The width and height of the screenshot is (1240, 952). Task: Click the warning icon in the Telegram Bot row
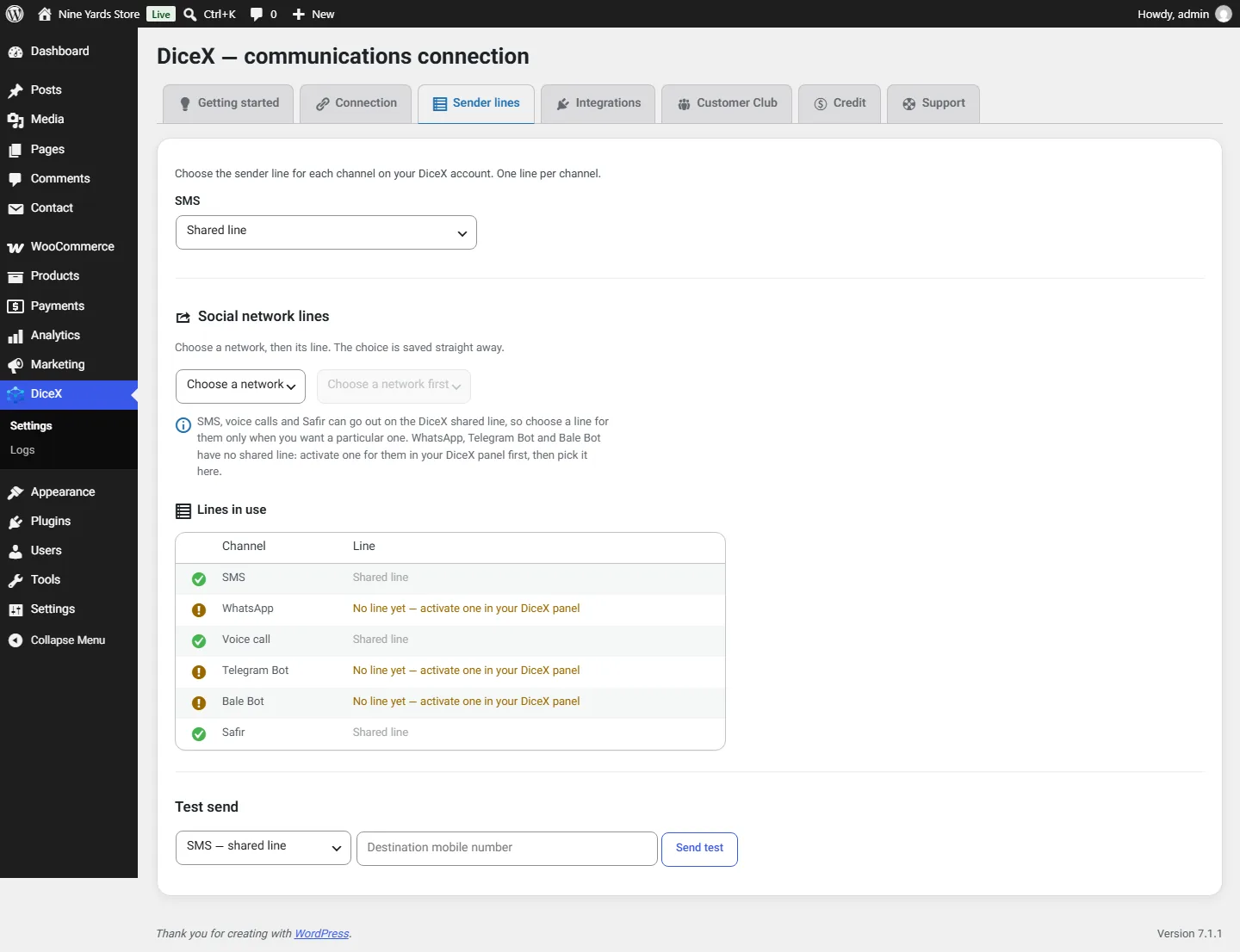pos(199,671)
